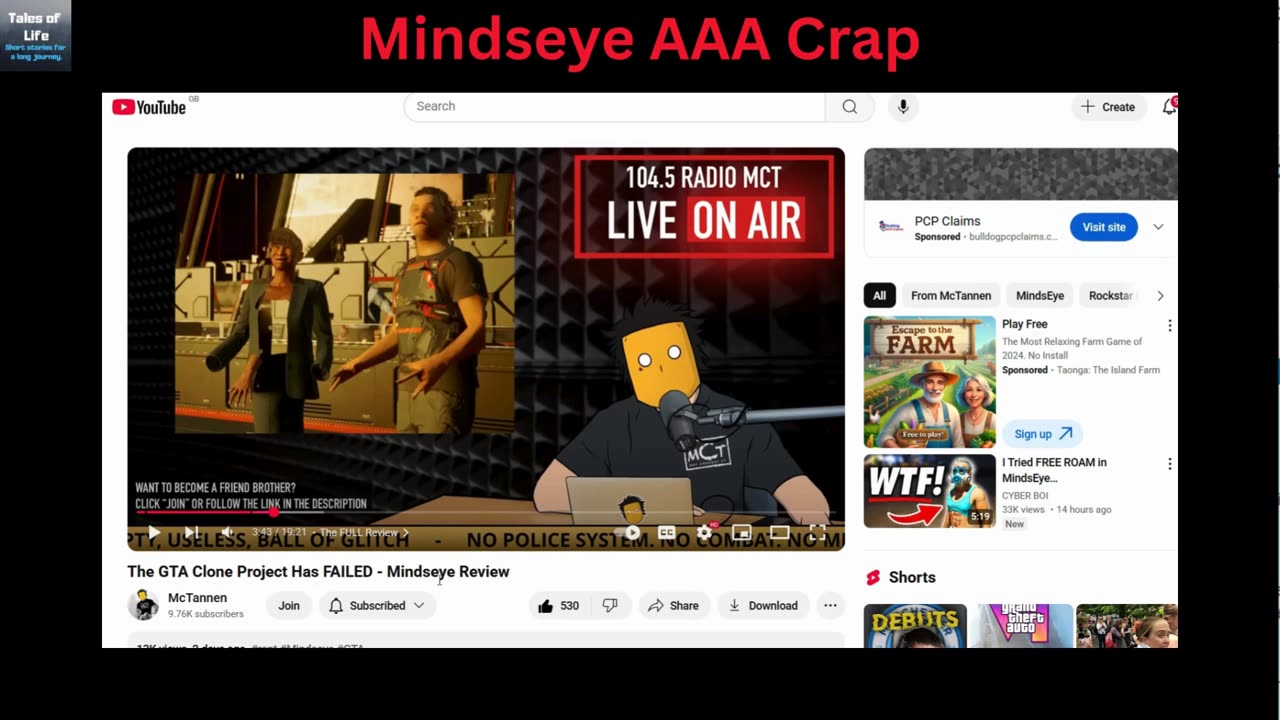Open the Grand Theft Auto short
The image size is (1280, 720).
(1021, 626)
